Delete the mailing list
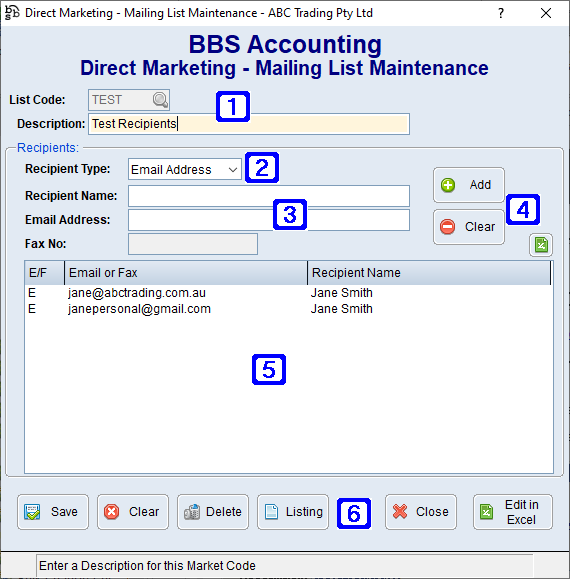 [x=213, y=512]
